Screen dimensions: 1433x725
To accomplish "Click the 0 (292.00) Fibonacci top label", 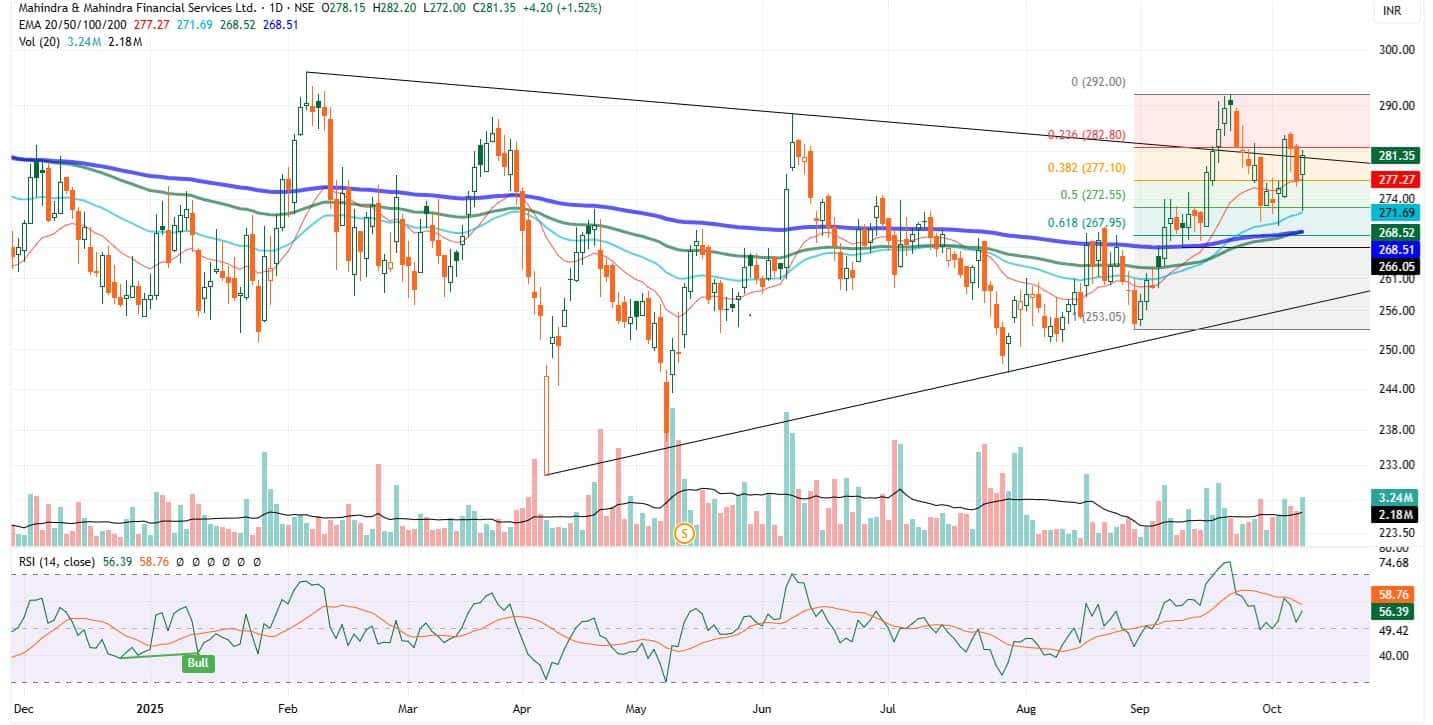I will [1098, 82].
